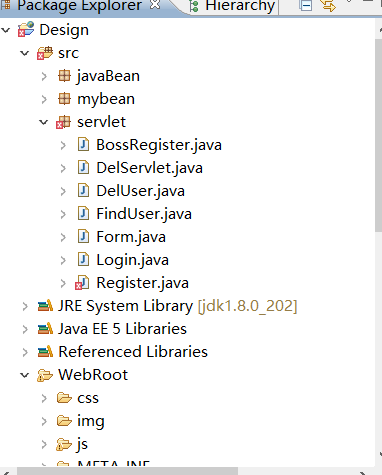Click the css folder icon
The width and height of the screenshot is (382, 475).
point(64,398)
